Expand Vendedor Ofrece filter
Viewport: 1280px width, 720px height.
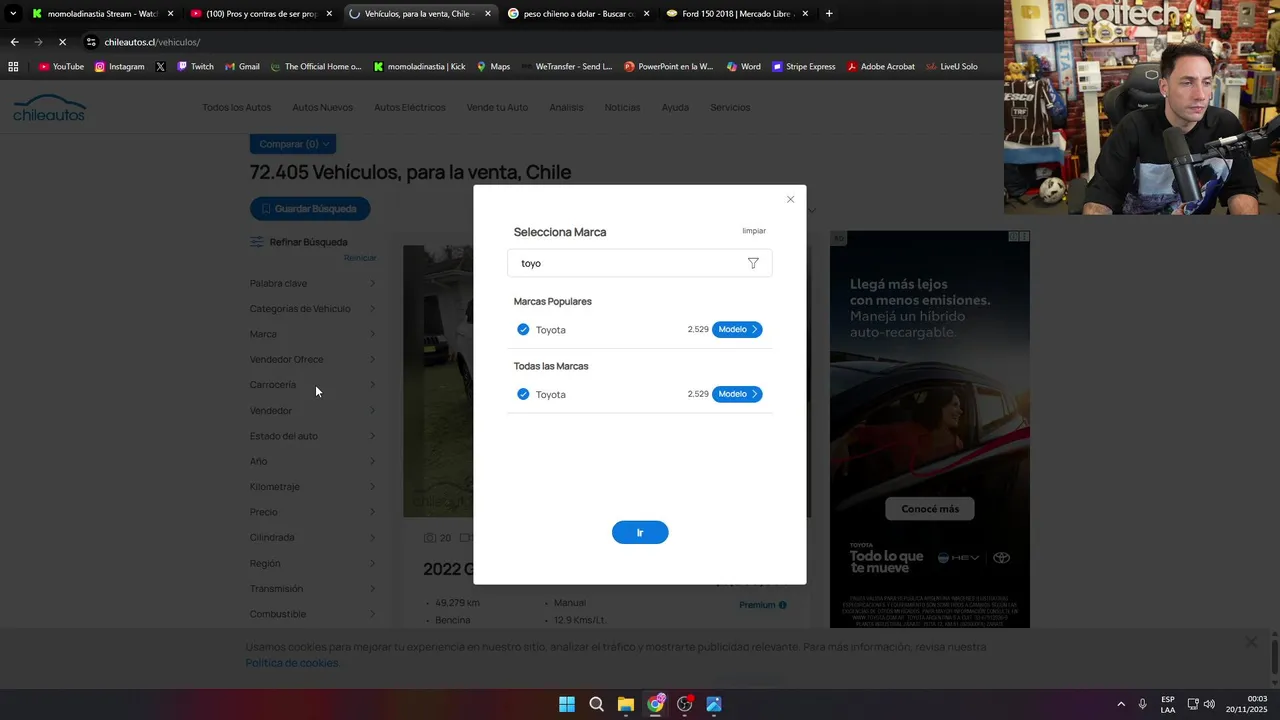pyautogui.click(x=313, y=359)
